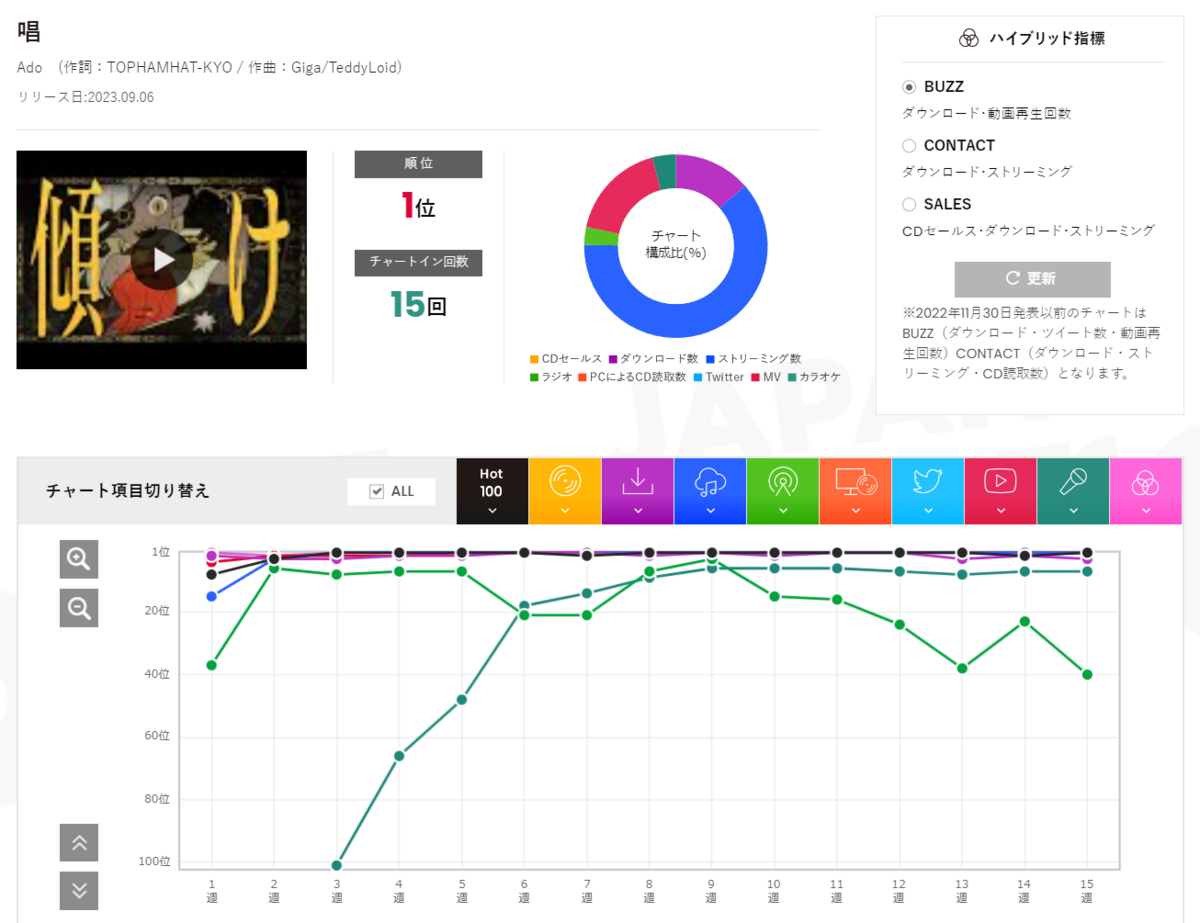Click the PCによるCD読取数 legend entry
This screenshot has width=1200, height=923.
click(632, 377)
